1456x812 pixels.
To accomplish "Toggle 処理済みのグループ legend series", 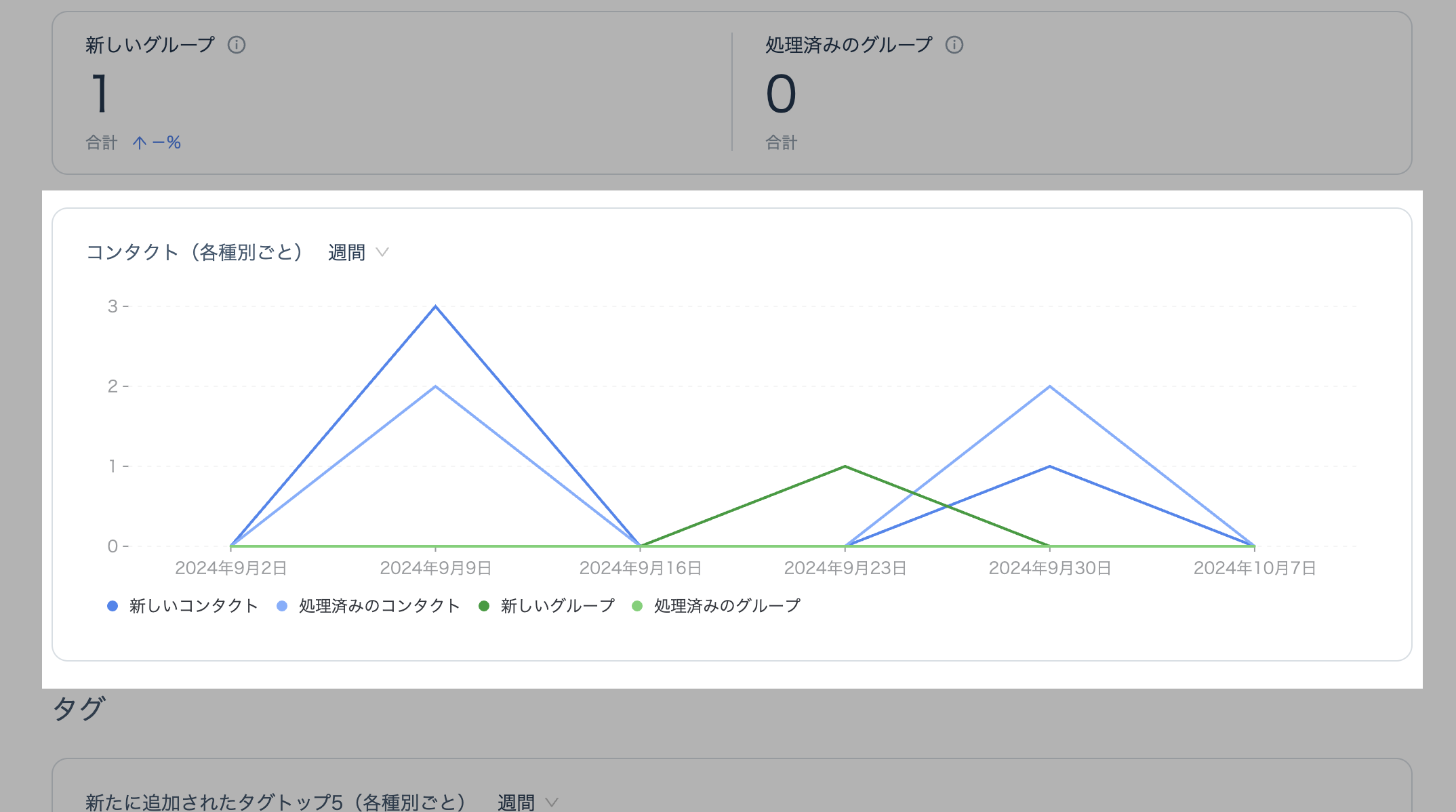I will [x=727, y=606].
